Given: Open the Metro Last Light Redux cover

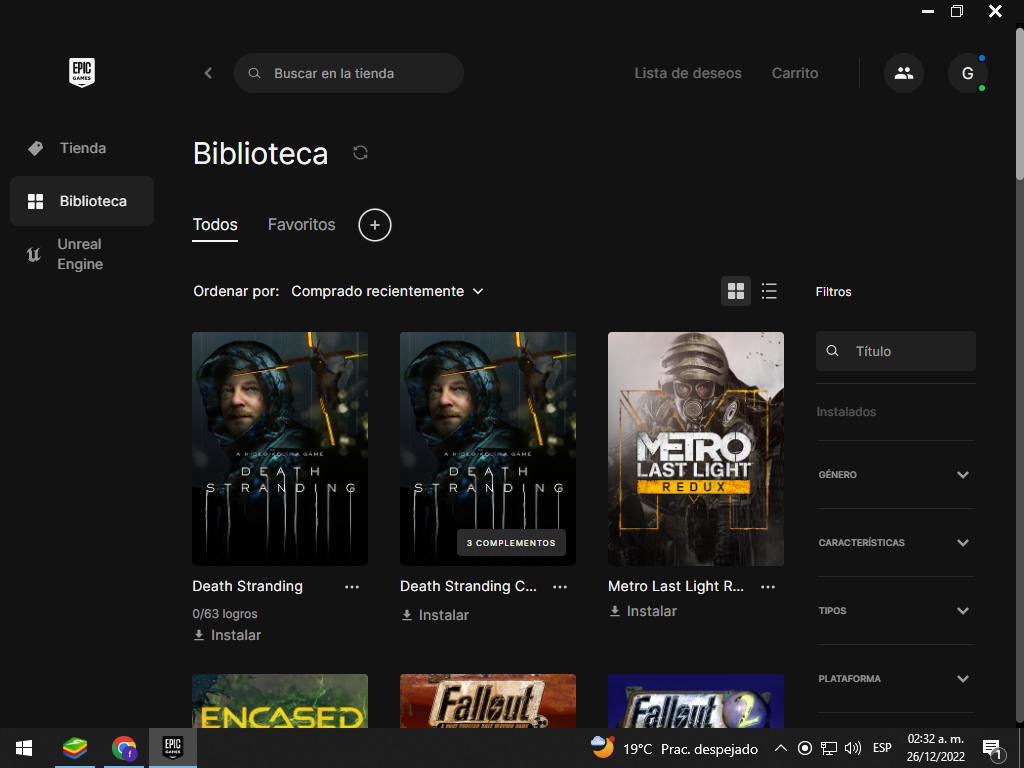Looking at the screenshot, I should pyautogui.click(x=696, y=449).
